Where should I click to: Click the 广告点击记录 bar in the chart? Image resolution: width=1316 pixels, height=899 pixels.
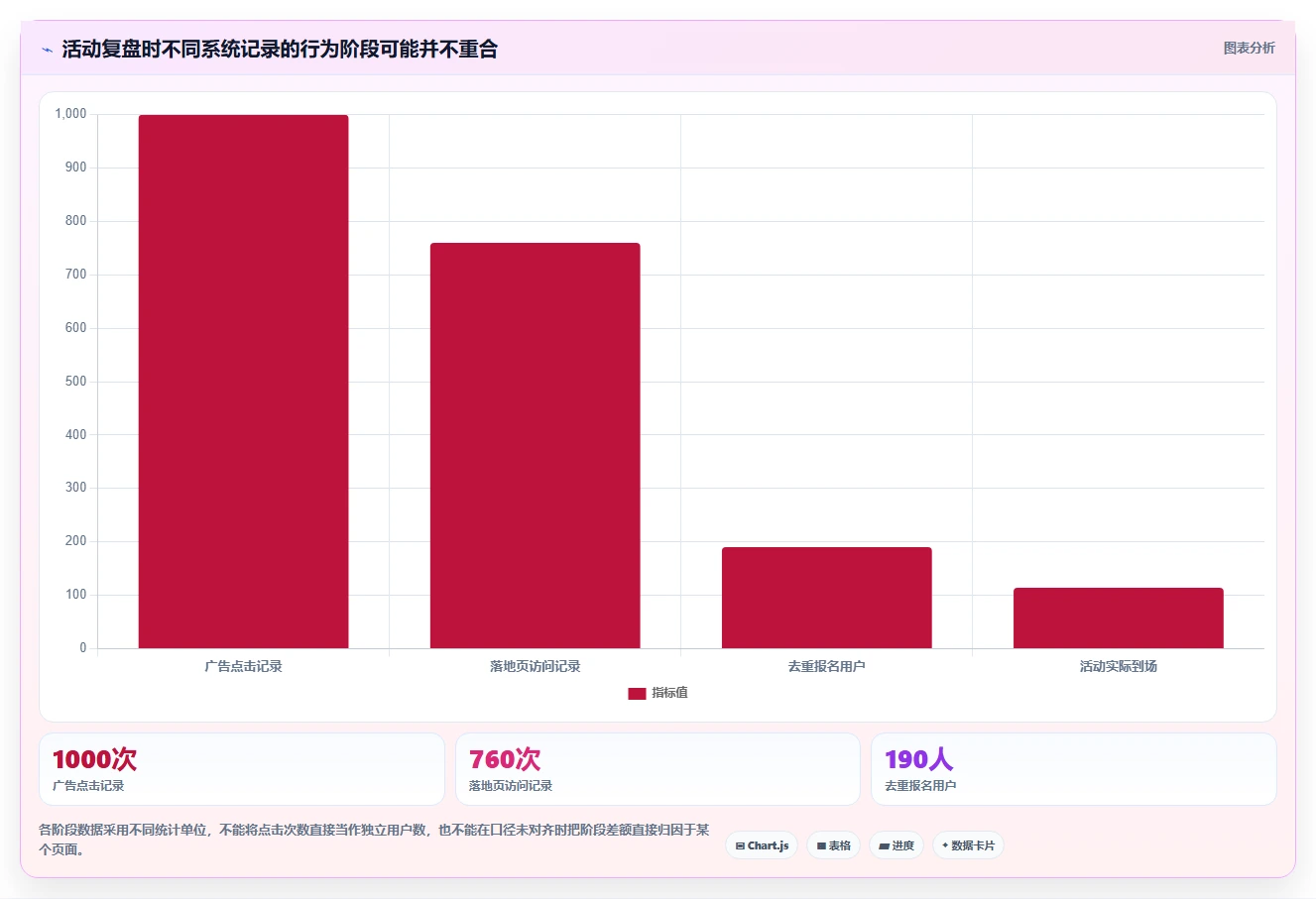243,382
